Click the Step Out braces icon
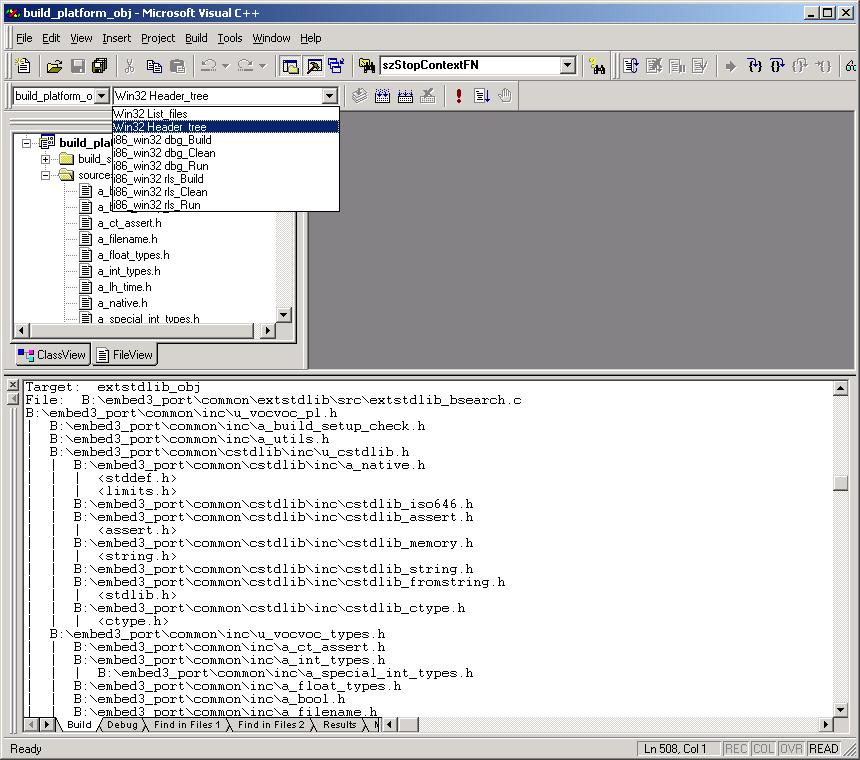The width and height of the screenshot is (860, 760). click(800, 66)
